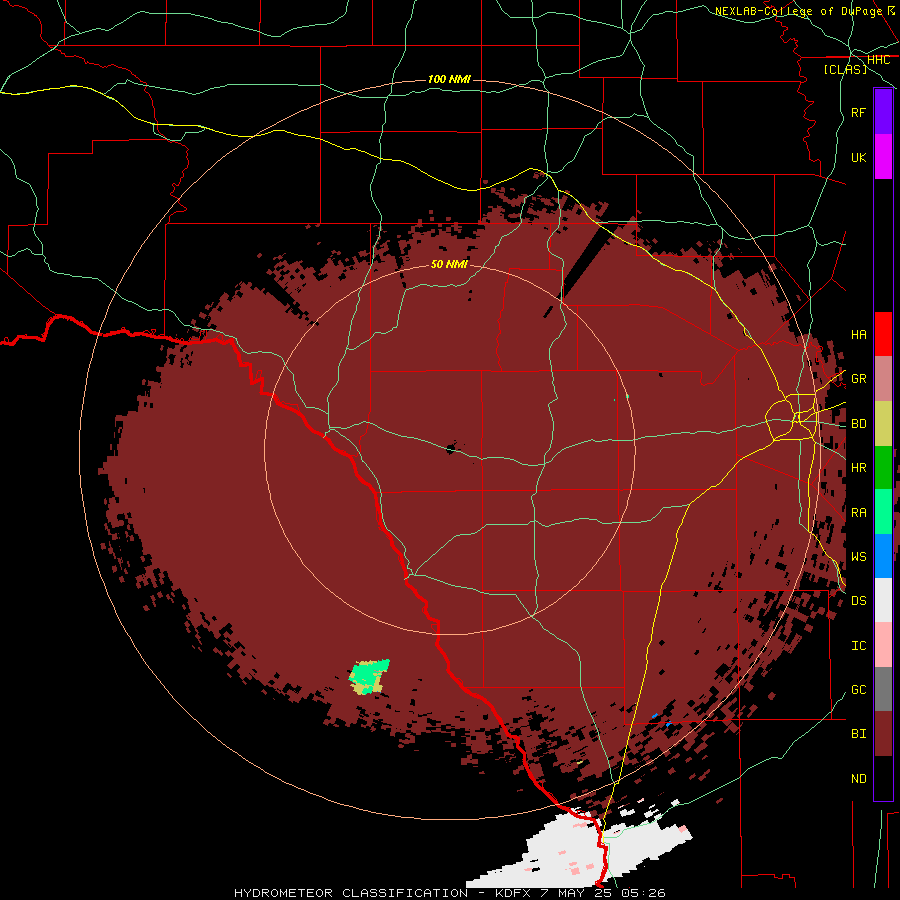Click the blue WS color swatch
Viewport: 900px width, 900px height.
(883, 556)
